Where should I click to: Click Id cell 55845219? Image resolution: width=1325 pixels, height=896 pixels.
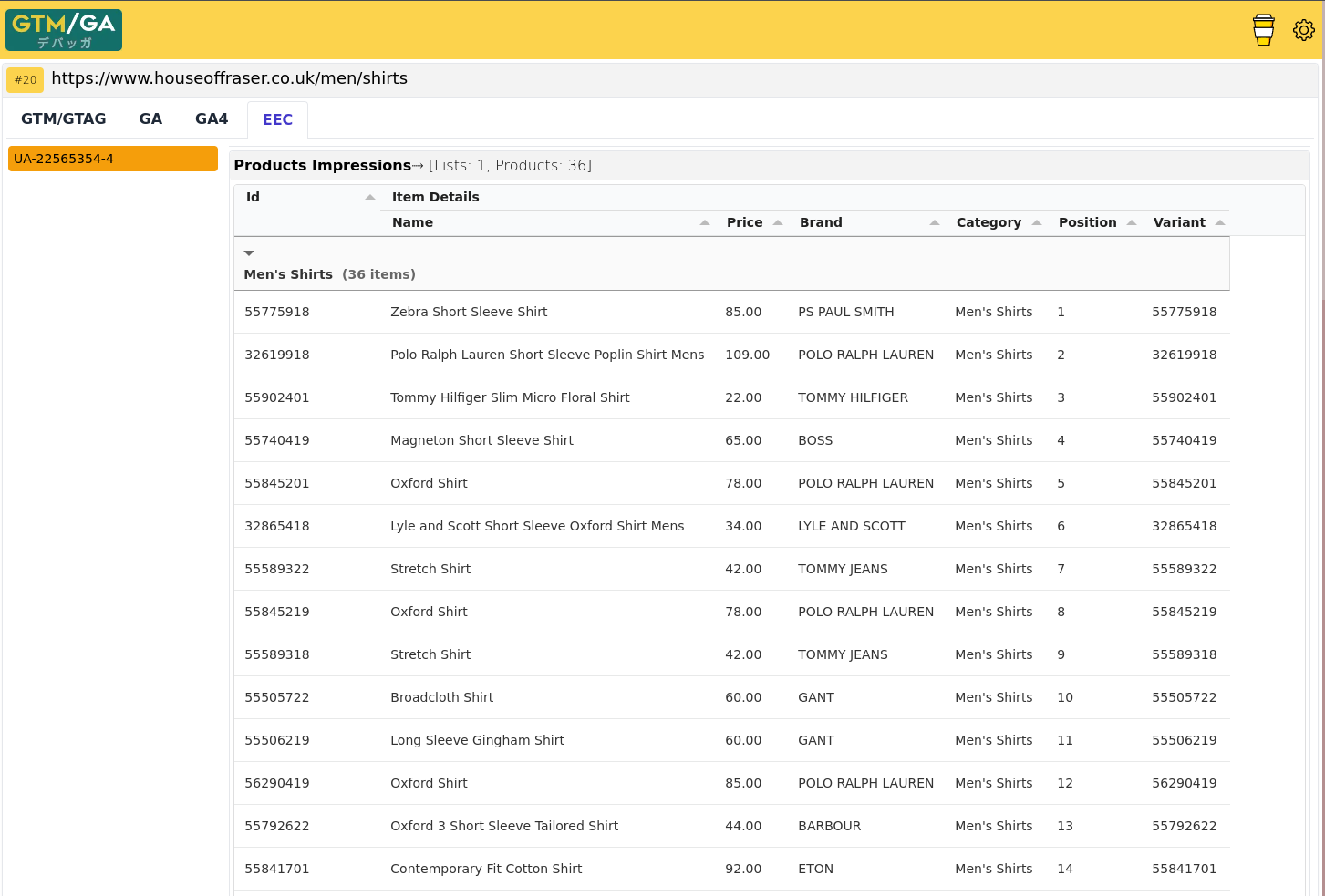tap(277, 612)
